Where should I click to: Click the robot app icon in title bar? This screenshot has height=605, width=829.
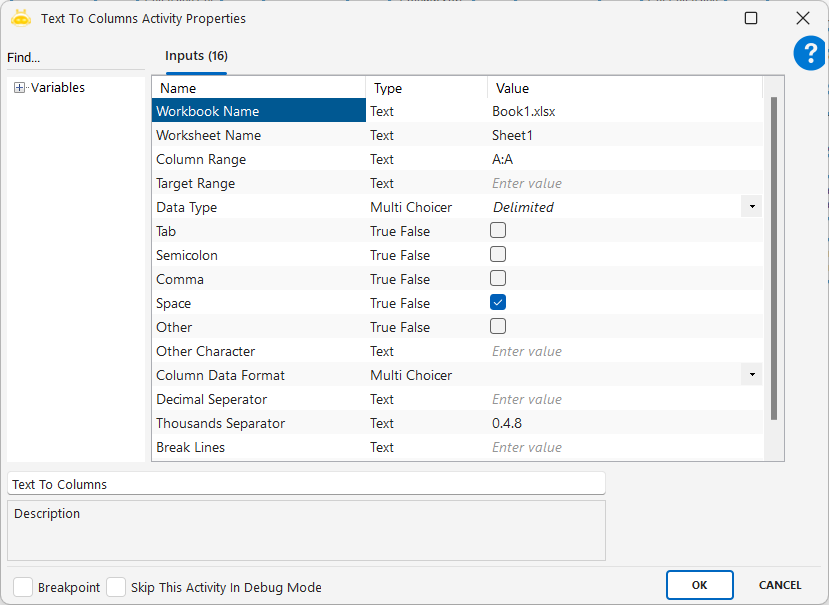pos(21,18)
